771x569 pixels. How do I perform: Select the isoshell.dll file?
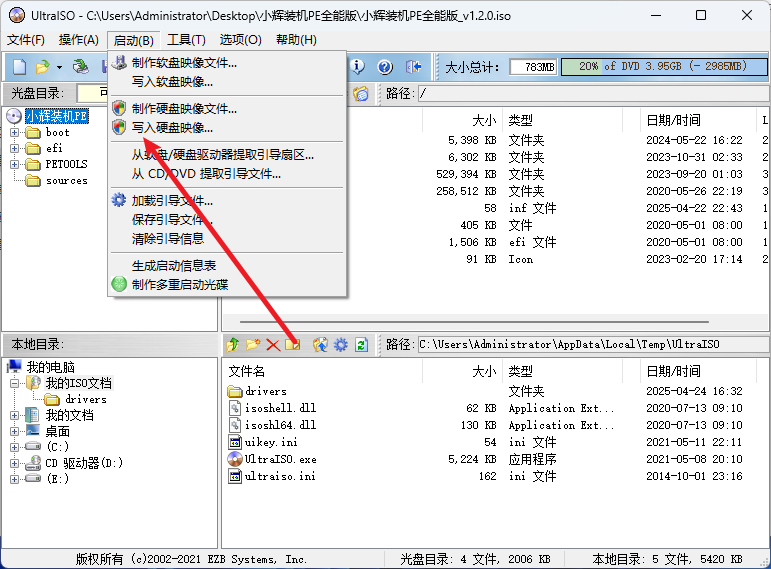click(280, 408)
